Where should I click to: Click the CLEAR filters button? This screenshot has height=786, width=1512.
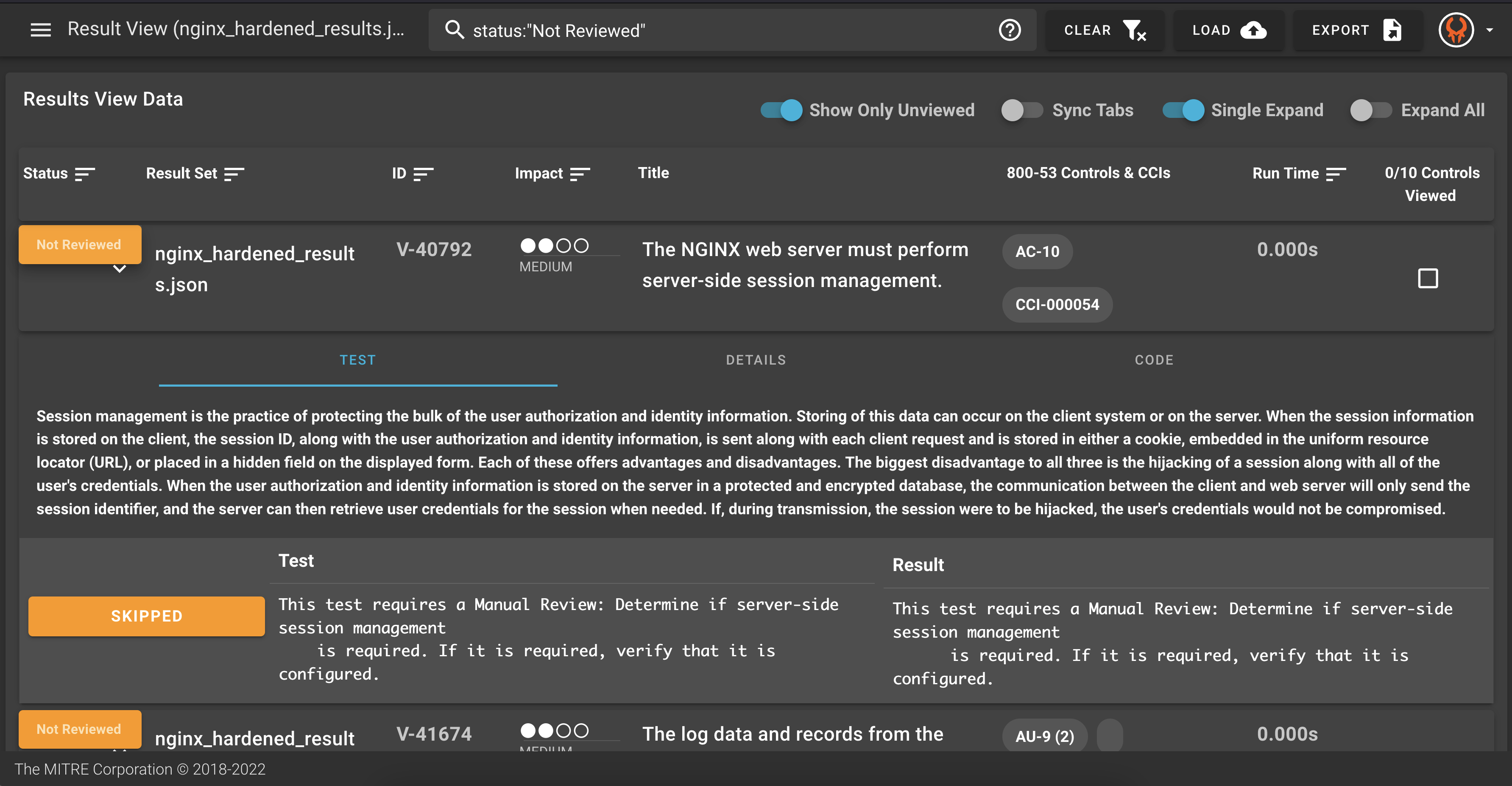coord(1104,30)
